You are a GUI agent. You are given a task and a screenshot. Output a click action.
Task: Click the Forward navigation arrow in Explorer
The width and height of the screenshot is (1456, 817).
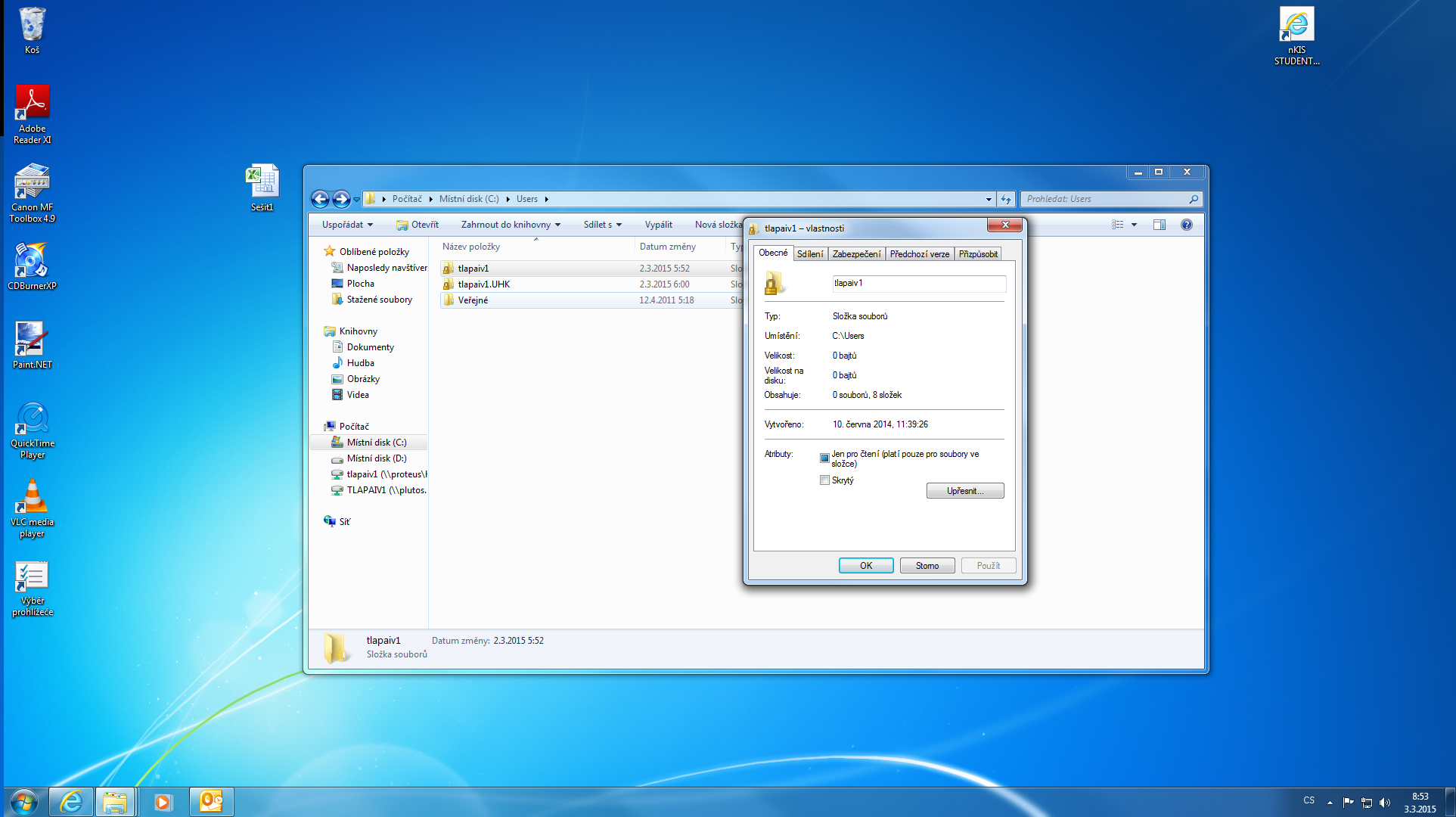(341, 199)
